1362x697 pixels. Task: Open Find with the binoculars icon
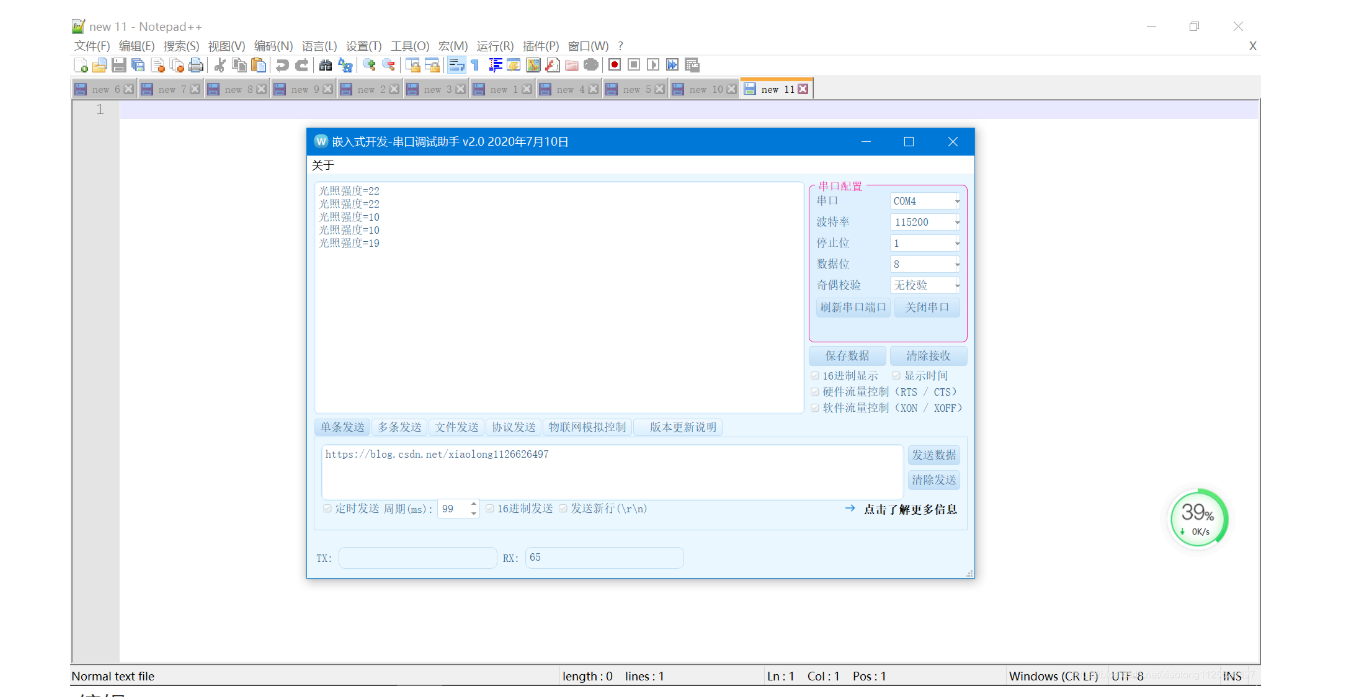pos(325,65)
